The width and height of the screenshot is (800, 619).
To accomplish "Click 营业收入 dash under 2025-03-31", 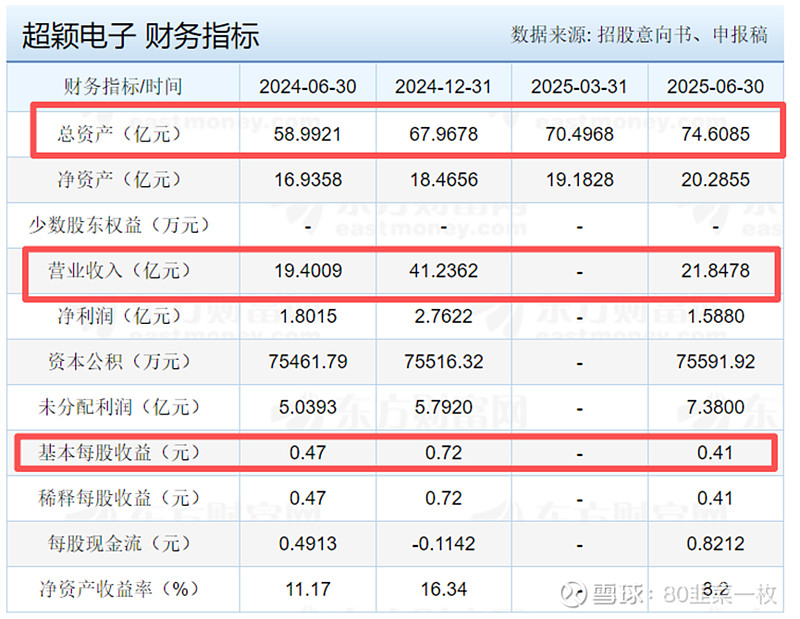I will click(x=580, y=273).
